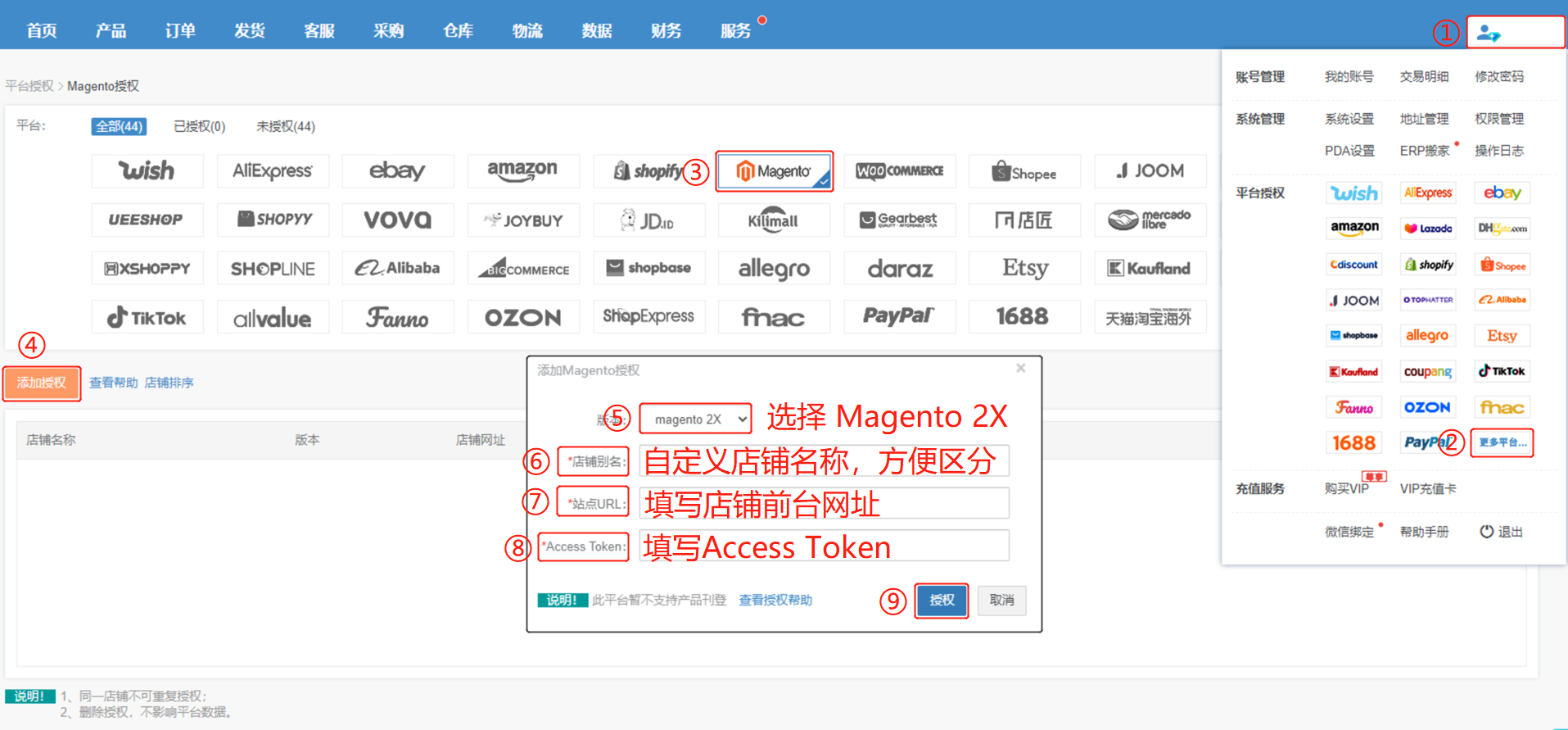This screenshot has height=730, width=1568.
Task: Open the Shopify platform tile in grid
Action: click(x=648, y=170)
